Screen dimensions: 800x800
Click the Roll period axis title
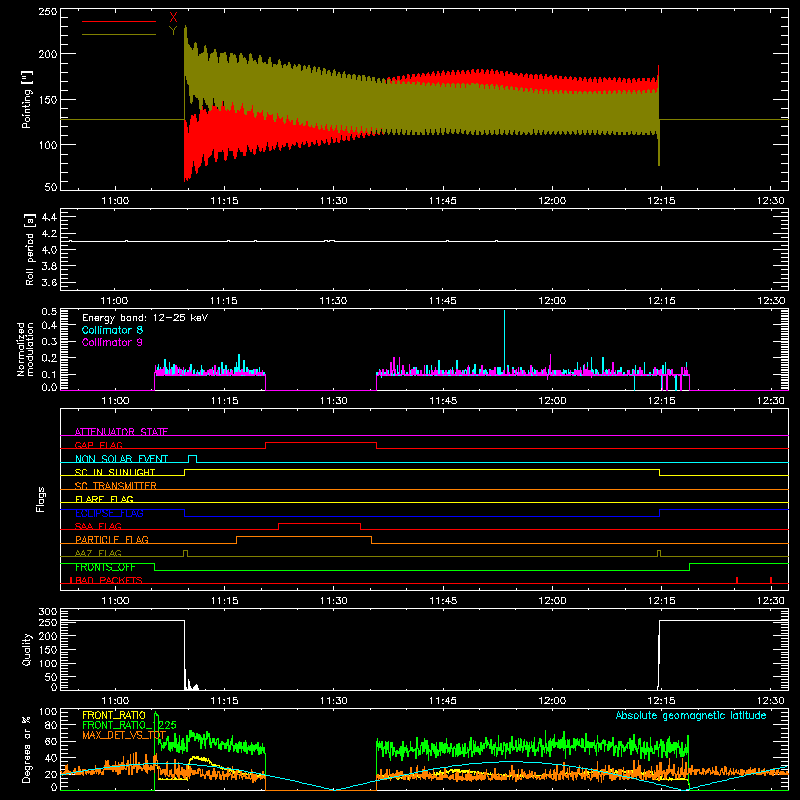tap(30, 249)
